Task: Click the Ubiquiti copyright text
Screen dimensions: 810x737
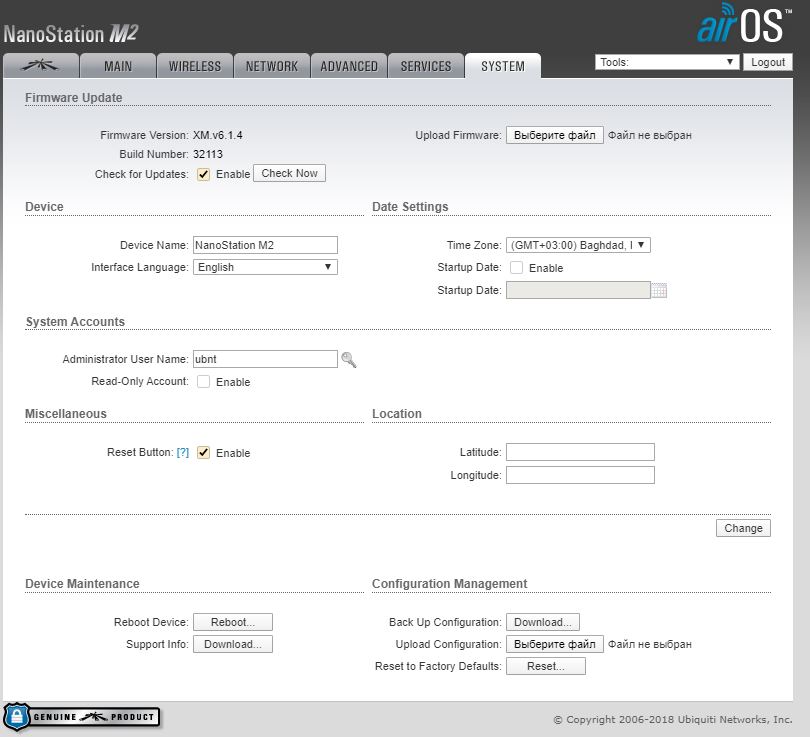Action: pos(673,719)
